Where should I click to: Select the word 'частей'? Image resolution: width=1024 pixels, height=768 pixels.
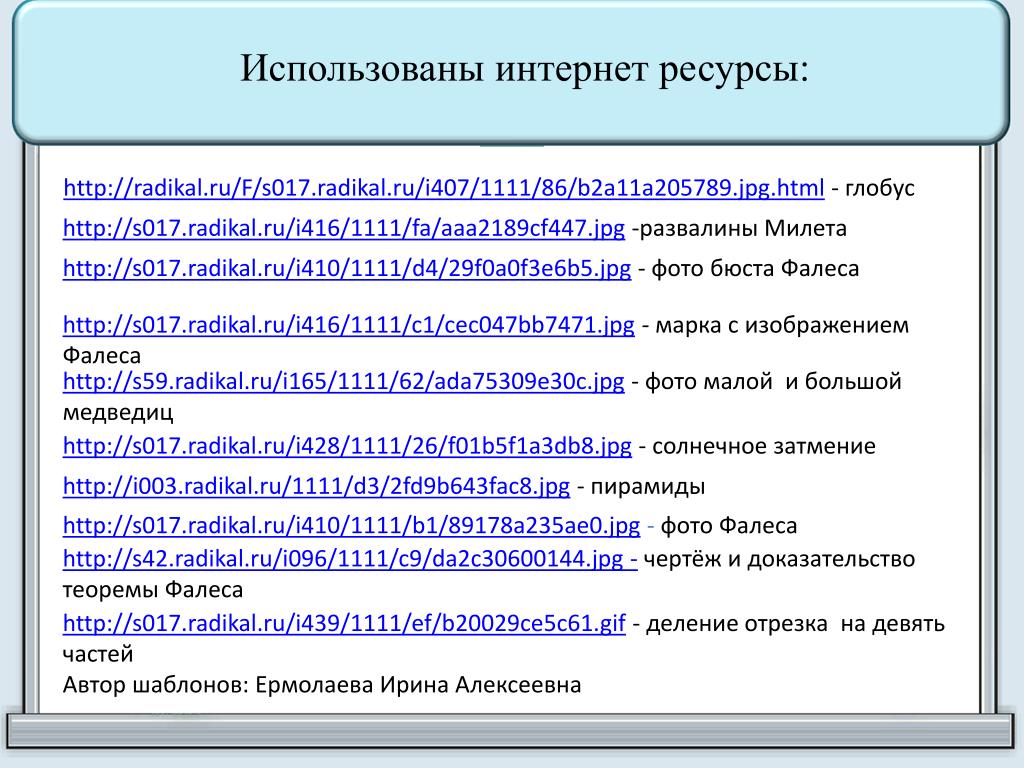coord(98,654)
